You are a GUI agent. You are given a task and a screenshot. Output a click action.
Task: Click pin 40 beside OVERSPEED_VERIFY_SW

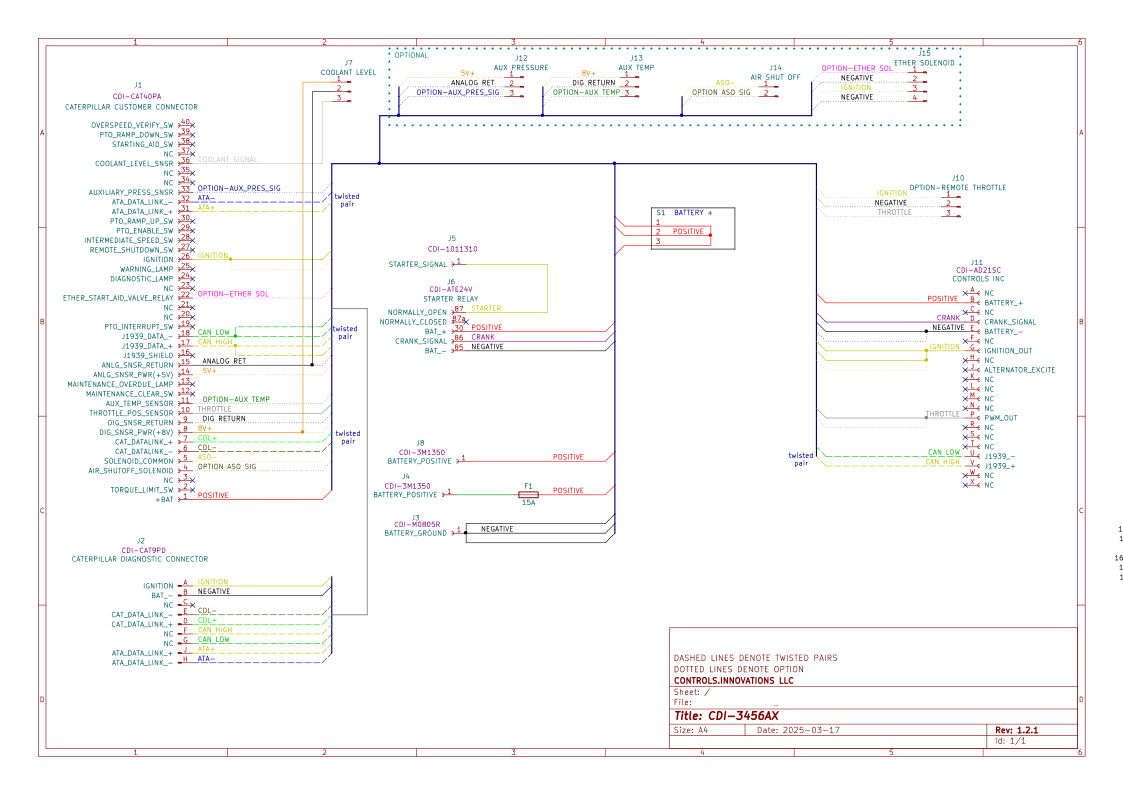pos(186,124)
